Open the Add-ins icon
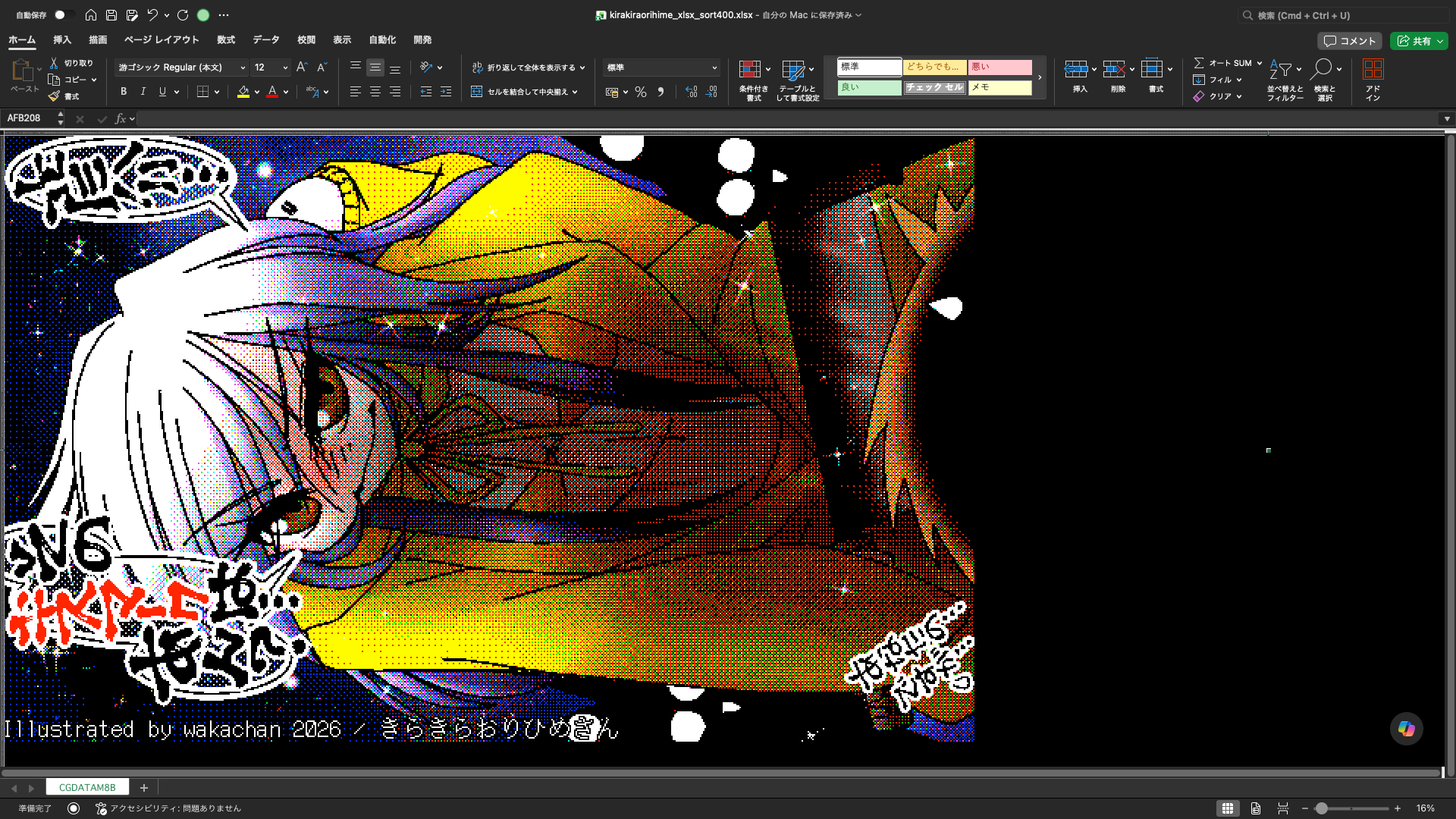This screenshot has width=1456, height=819. pos(1373,69)
